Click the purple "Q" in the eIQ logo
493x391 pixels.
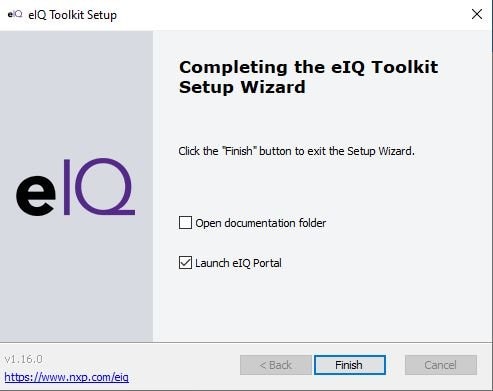click(105, 187)
